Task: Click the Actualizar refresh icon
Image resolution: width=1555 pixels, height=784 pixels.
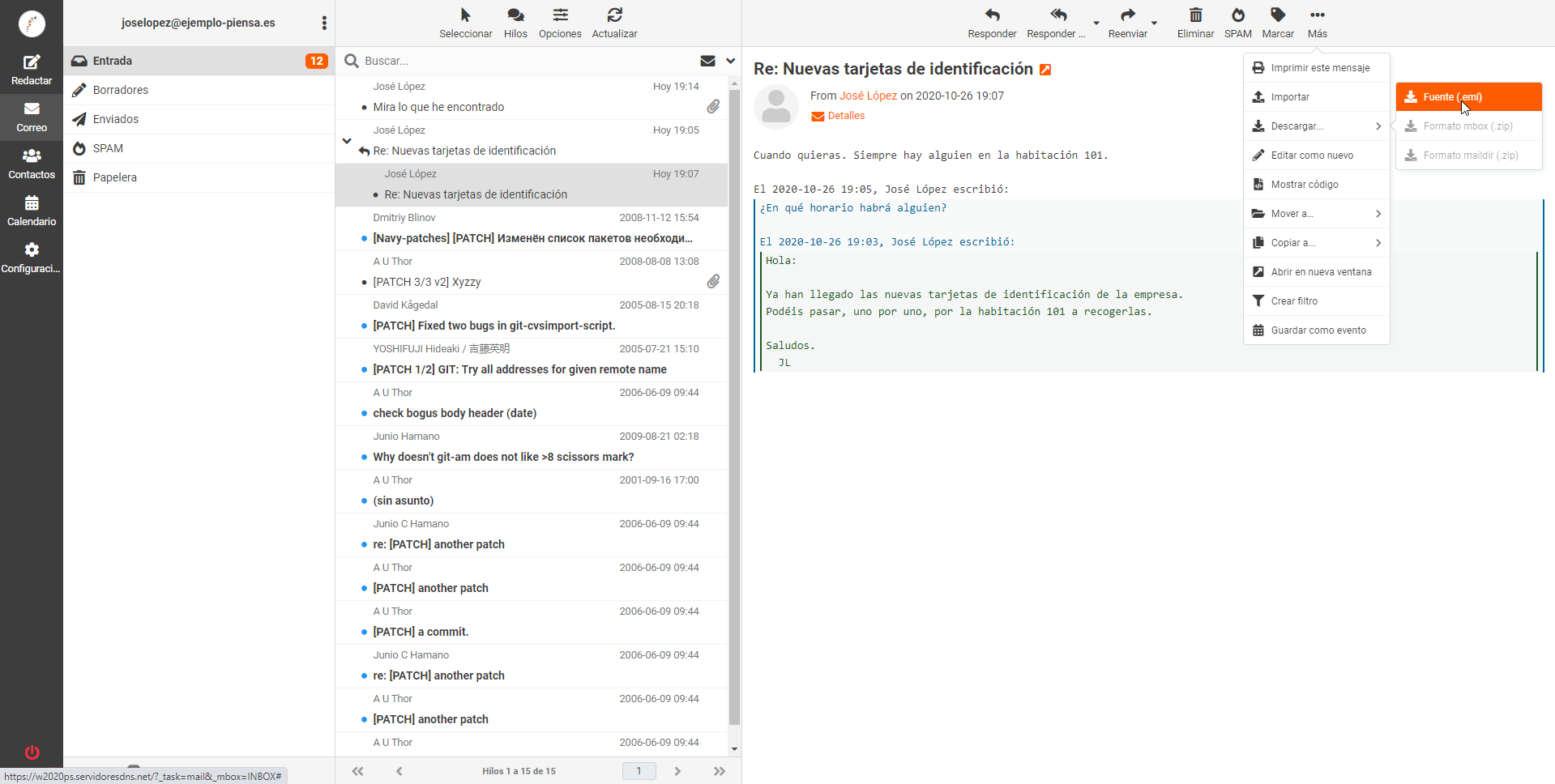Action: click(x=614, y=15)
